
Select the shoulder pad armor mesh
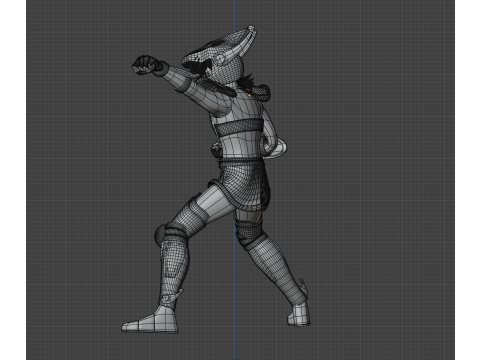[x=261, y=91]
